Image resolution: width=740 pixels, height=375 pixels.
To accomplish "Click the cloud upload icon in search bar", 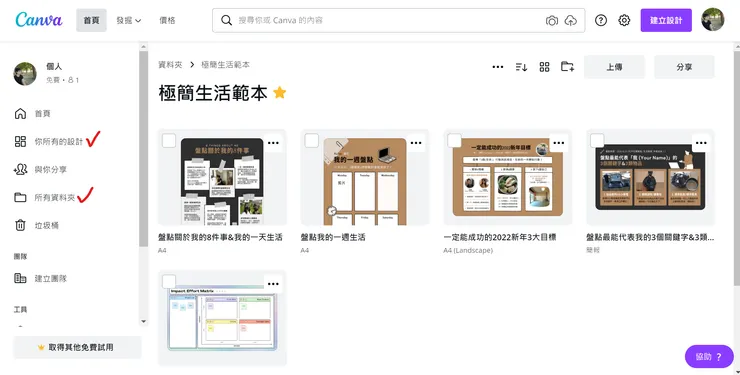I will [x=571, y=20].
